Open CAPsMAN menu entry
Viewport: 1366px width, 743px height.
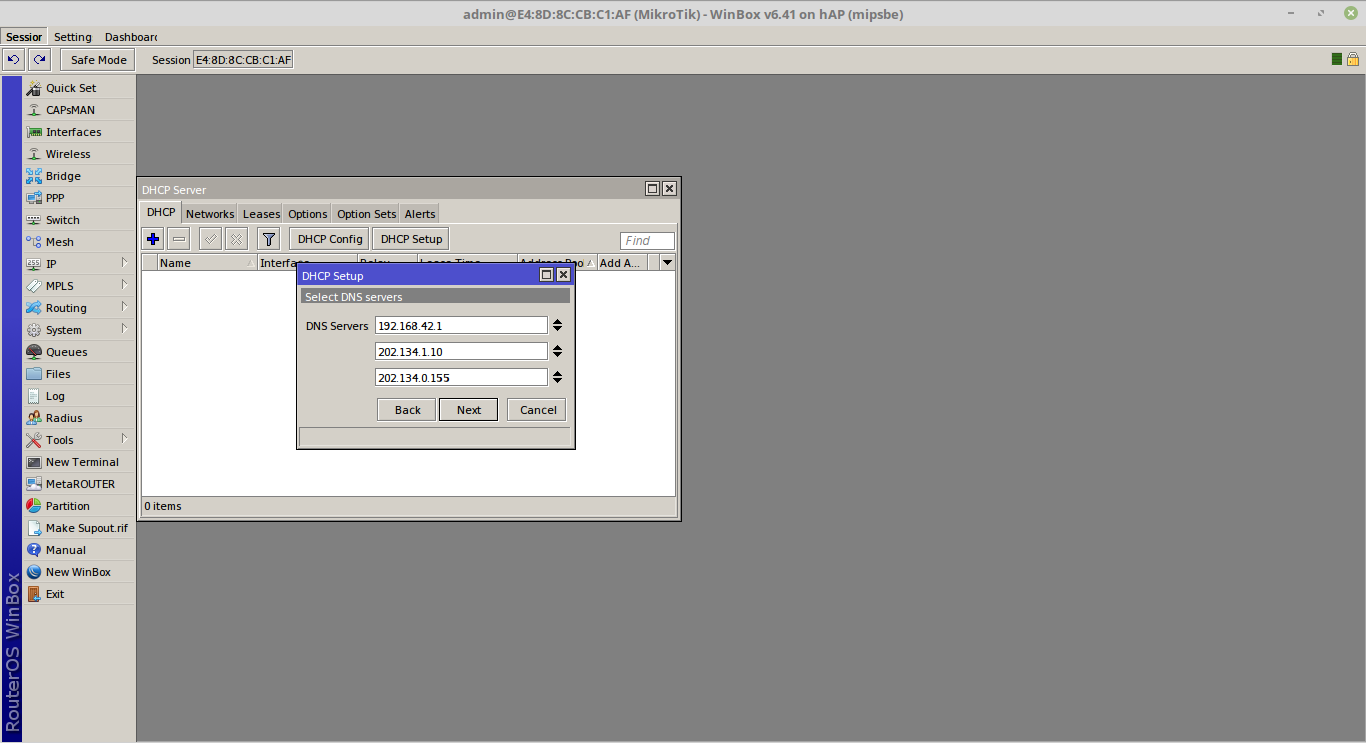point(79,110)
